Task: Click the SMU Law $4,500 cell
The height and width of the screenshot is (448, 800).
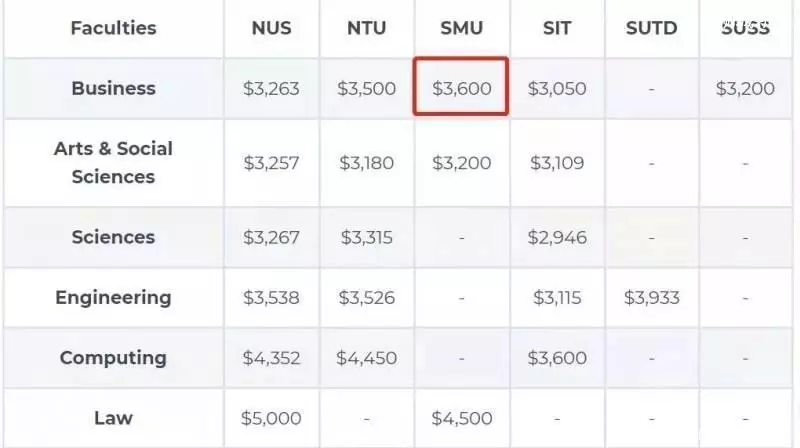Action: point(462,418)
